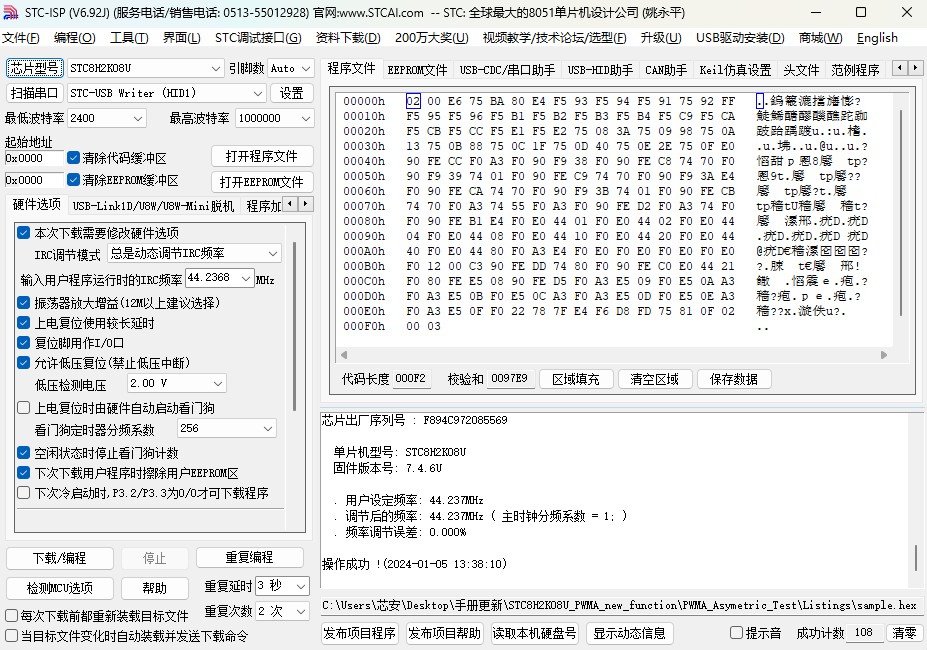Enable 当目标文件变化时自动装载 checkbox
Image resolution: width=927 pixels, height=650 pixels.
click(x=11, y=636)
